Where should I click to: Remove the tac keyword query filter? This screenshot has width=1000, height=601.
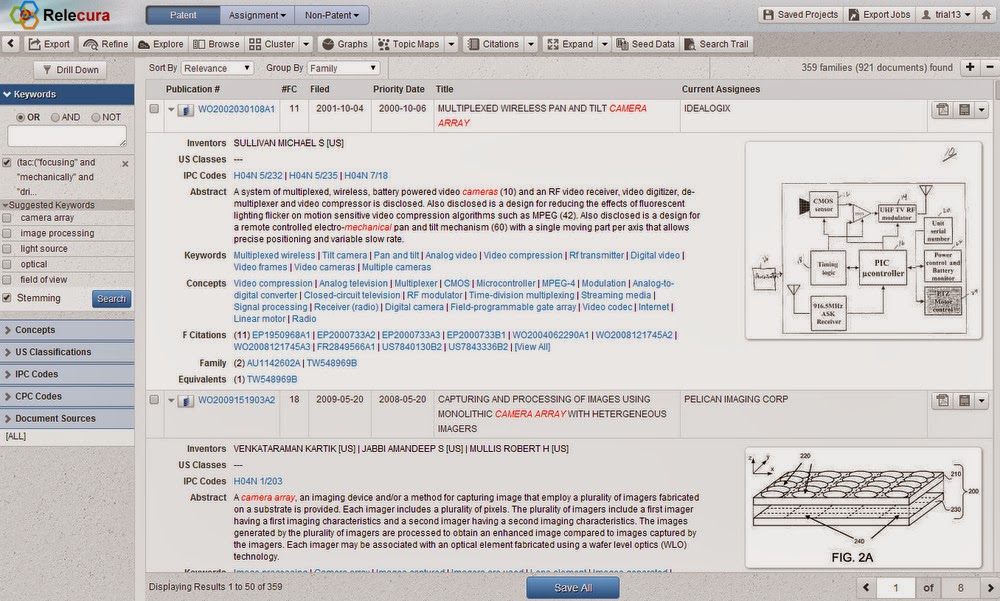coord(125,164)
